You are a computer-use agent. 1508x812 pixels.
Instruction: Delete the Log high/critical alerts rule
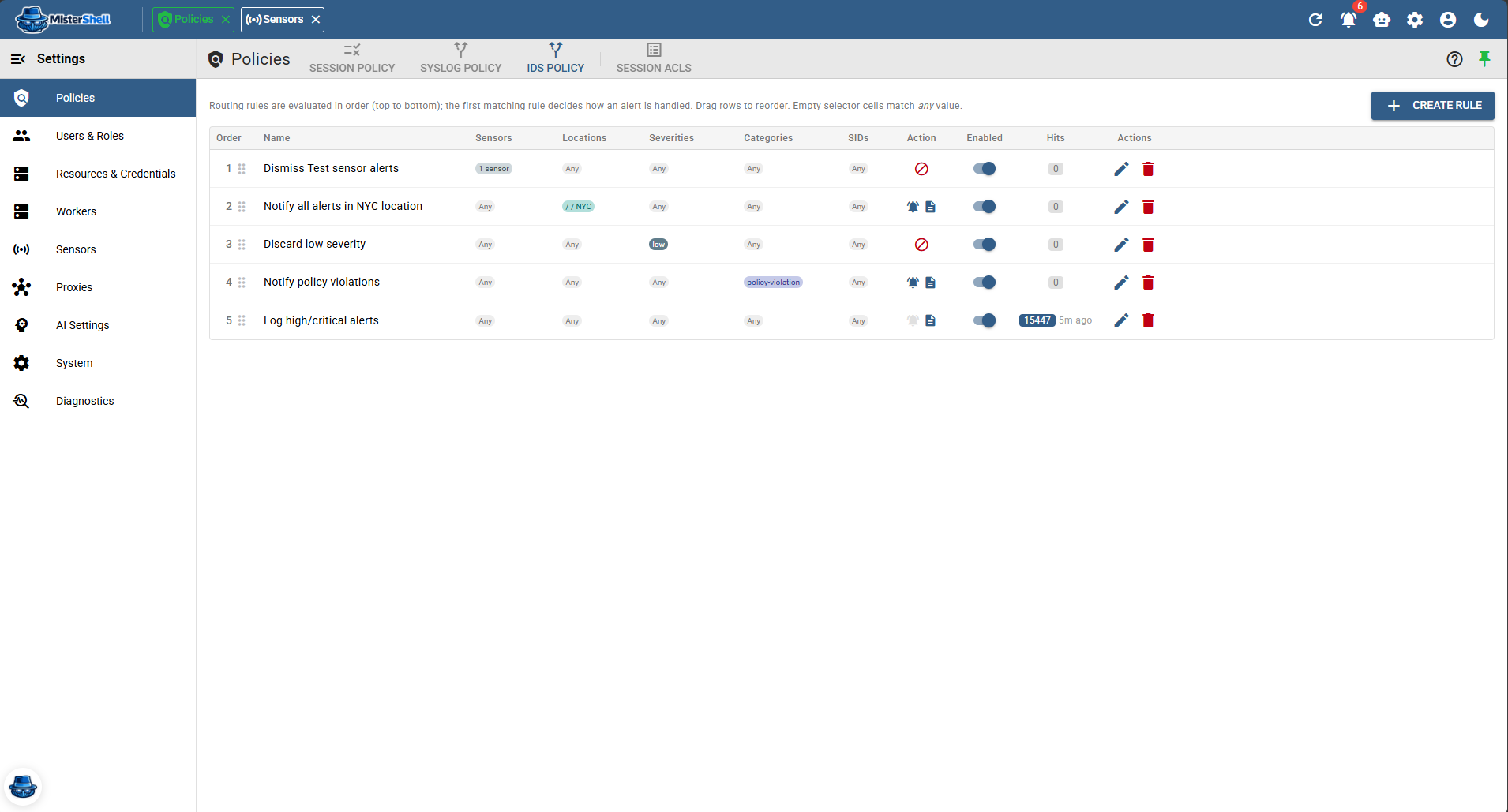click(x=1148, y=320)
